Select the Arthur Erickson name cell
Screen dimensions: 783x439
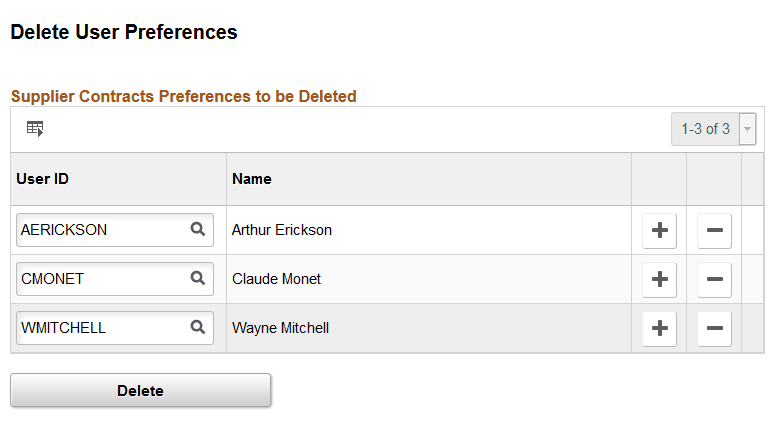282,230
